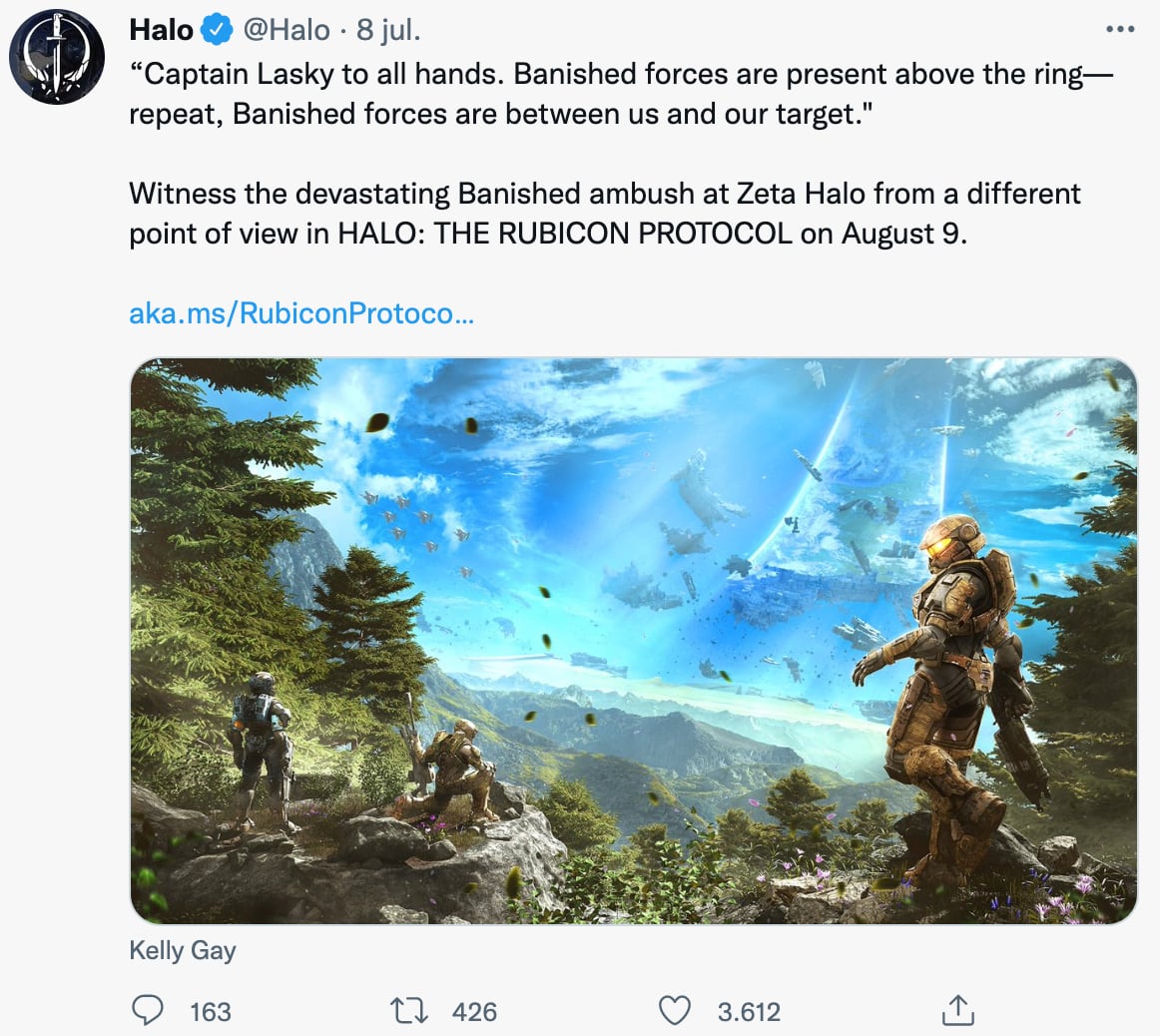Open the three-dot more options menu
This screenshot has height=1036, width=1160.
click(x=1120, y=30)
